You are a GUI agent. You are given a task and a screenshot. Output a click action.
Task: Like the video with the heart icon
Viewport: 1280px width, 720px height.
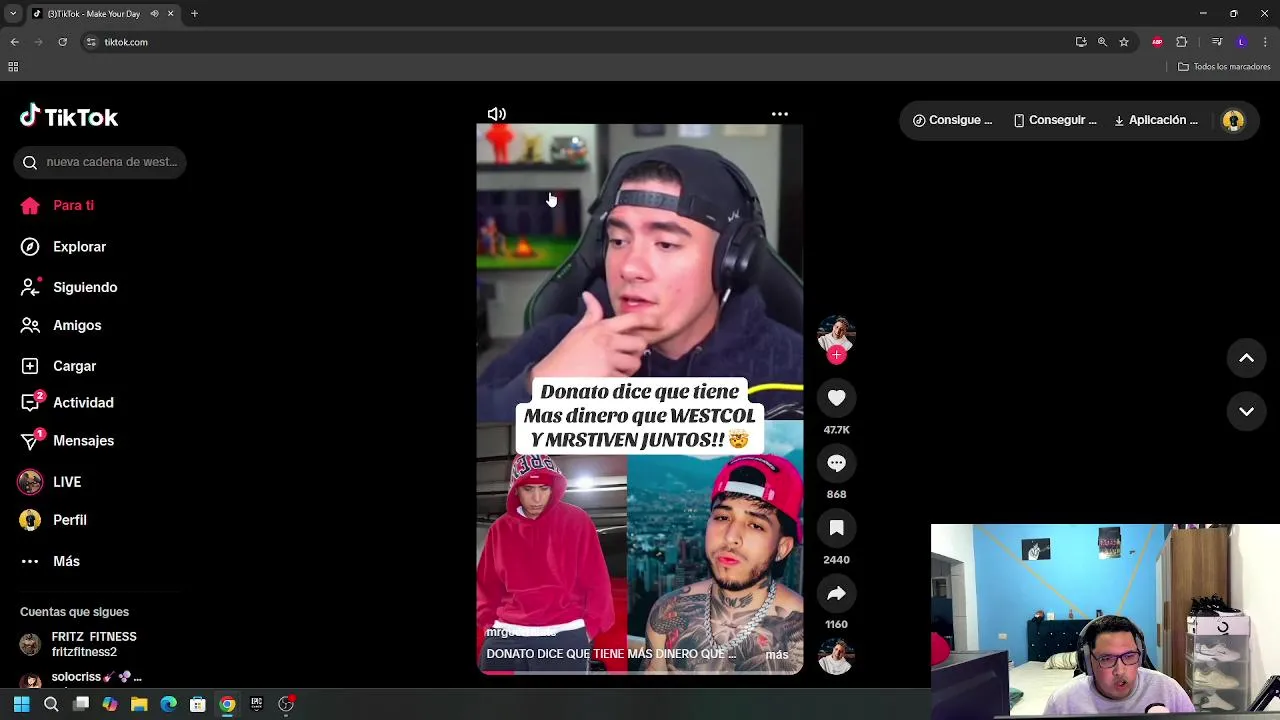click(836, 398)
